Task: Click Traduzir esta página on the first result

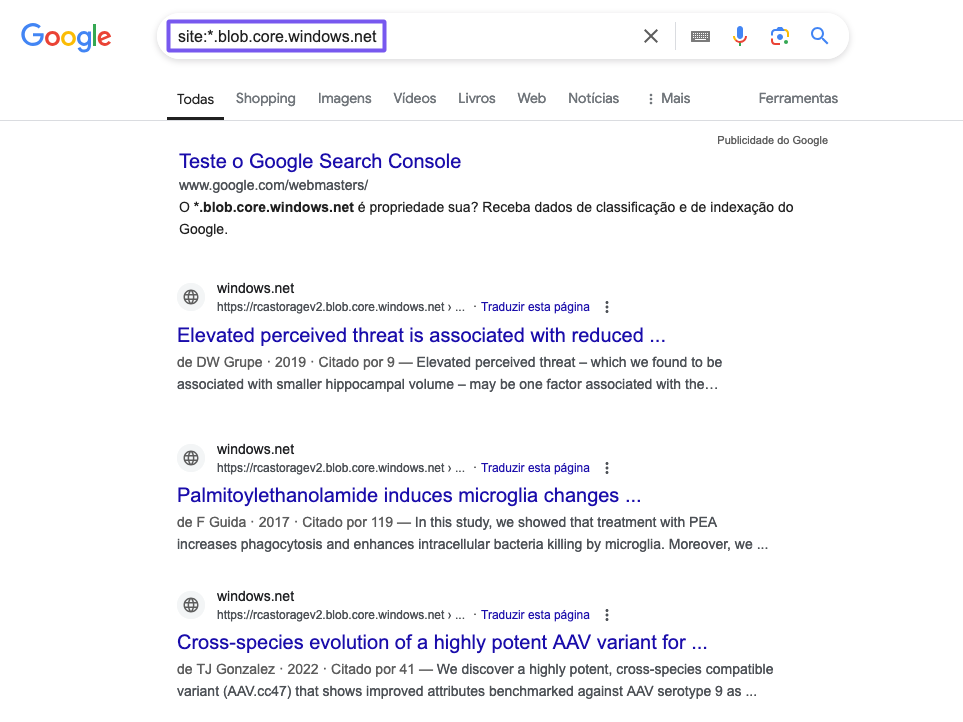Action: (x=535, y=306)
